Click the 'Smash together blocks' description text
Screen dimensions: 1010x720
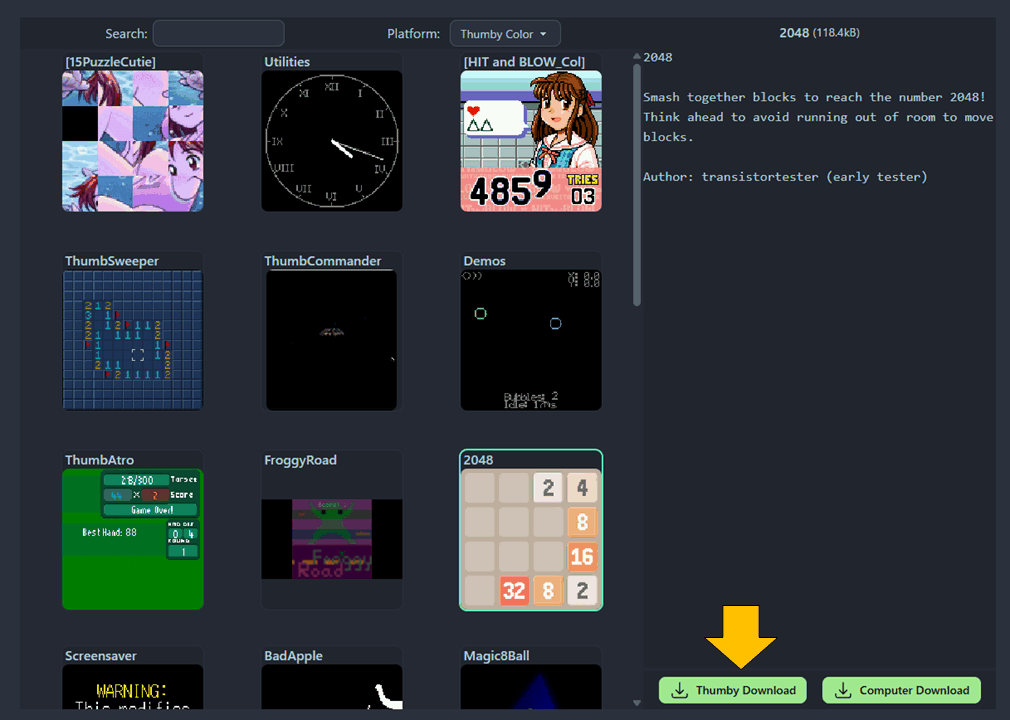point(818,117)
